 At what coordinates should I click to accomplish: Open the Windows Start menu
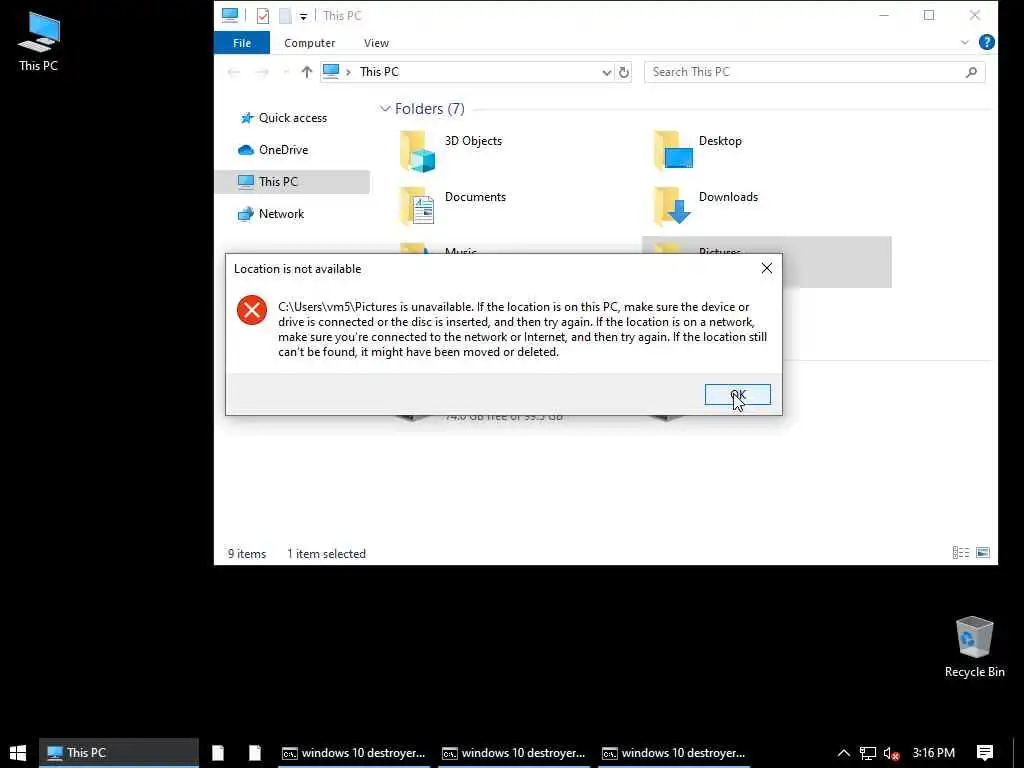click(x=18, y=753)
